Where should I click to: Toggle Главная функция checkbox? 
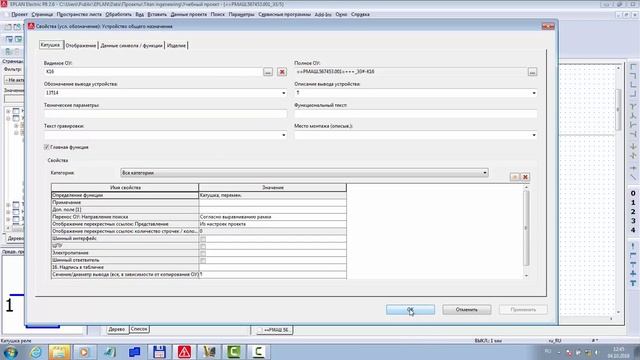point(47,147)
